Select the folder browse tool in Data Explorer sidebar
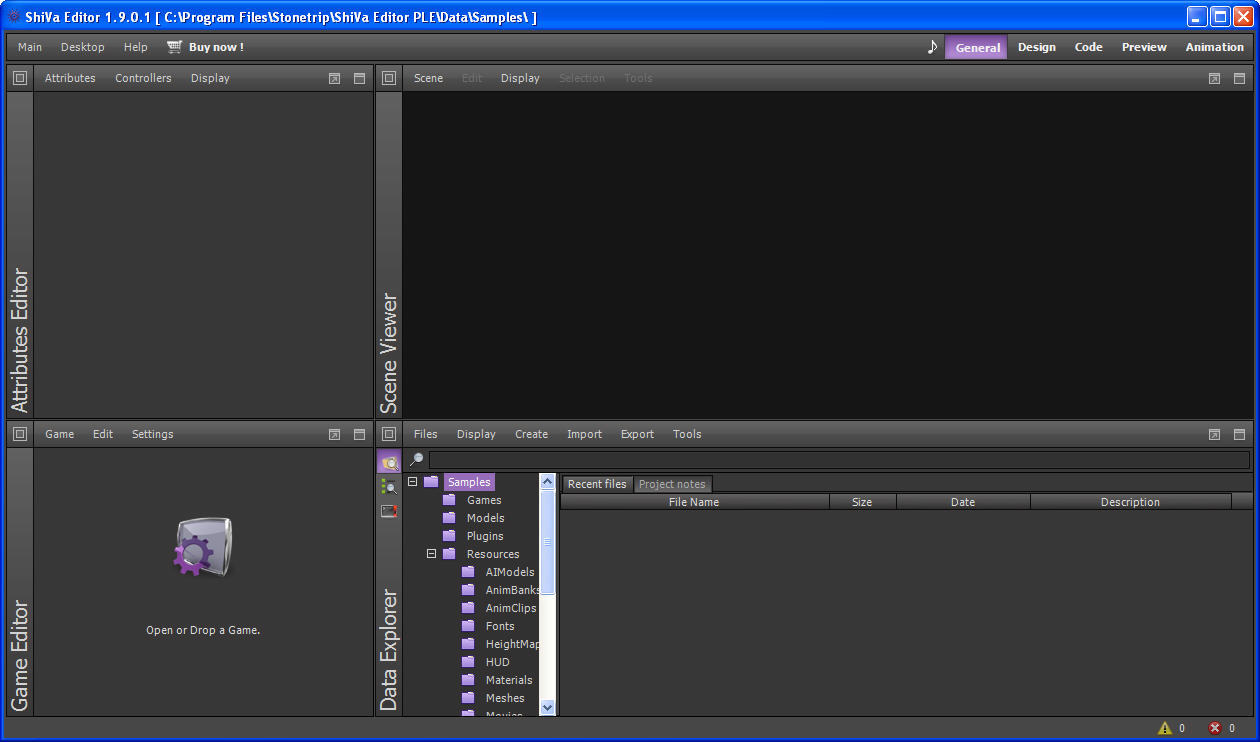Image resolution: width=1260 pixels, height=742 pixels. click(389, 461)
